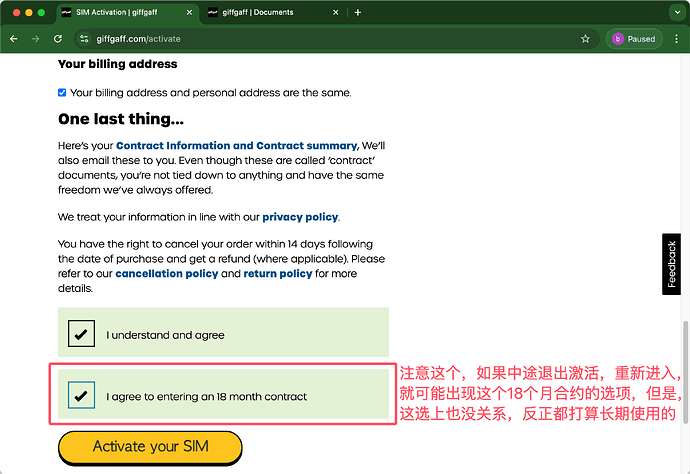Close the SIM Activation tab
The width and height of the screenshot is (690, 474).
tap(189, 12)
